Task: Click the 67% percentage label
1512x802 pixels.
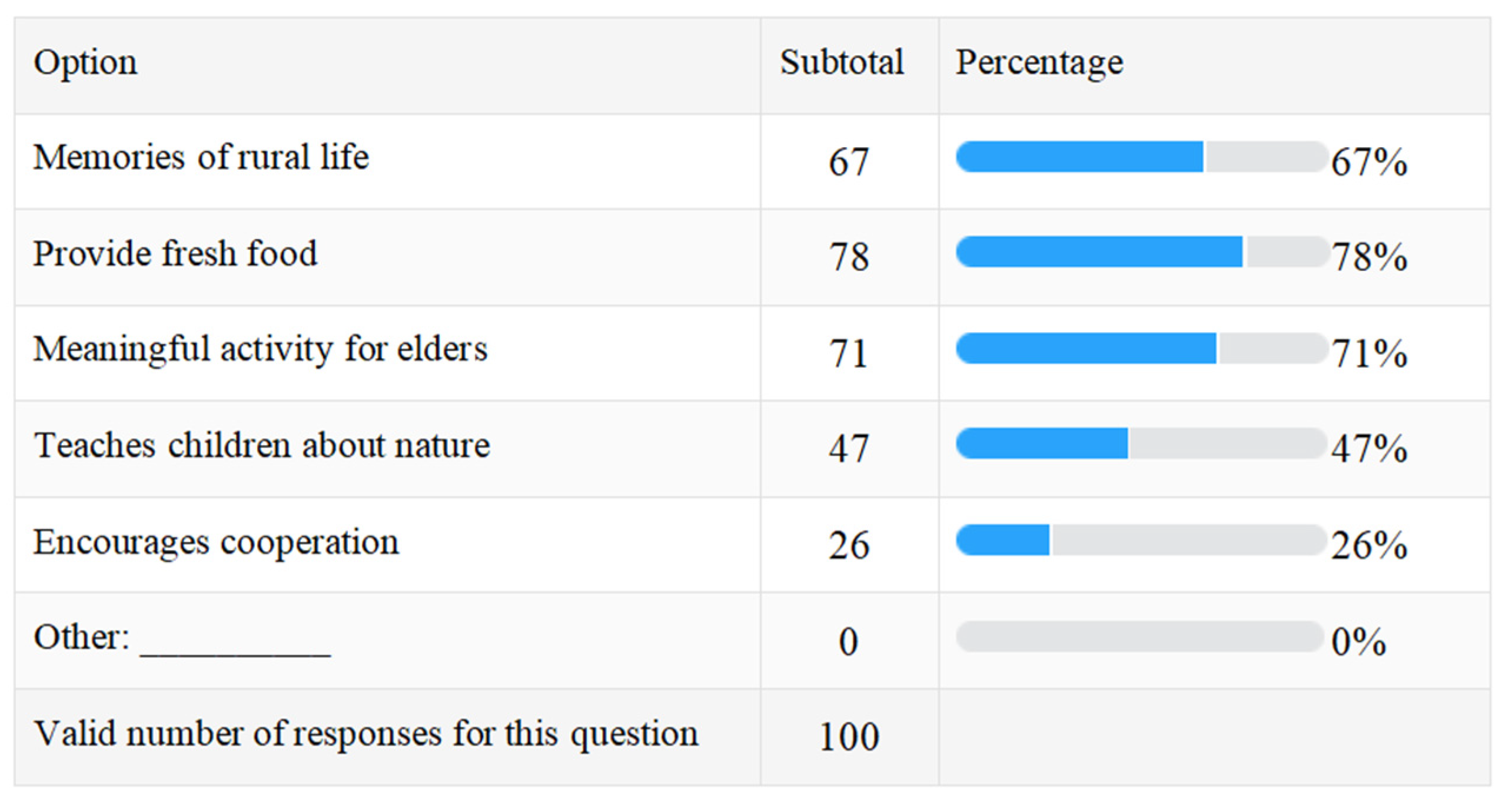Action: (x=1369, y=162)
